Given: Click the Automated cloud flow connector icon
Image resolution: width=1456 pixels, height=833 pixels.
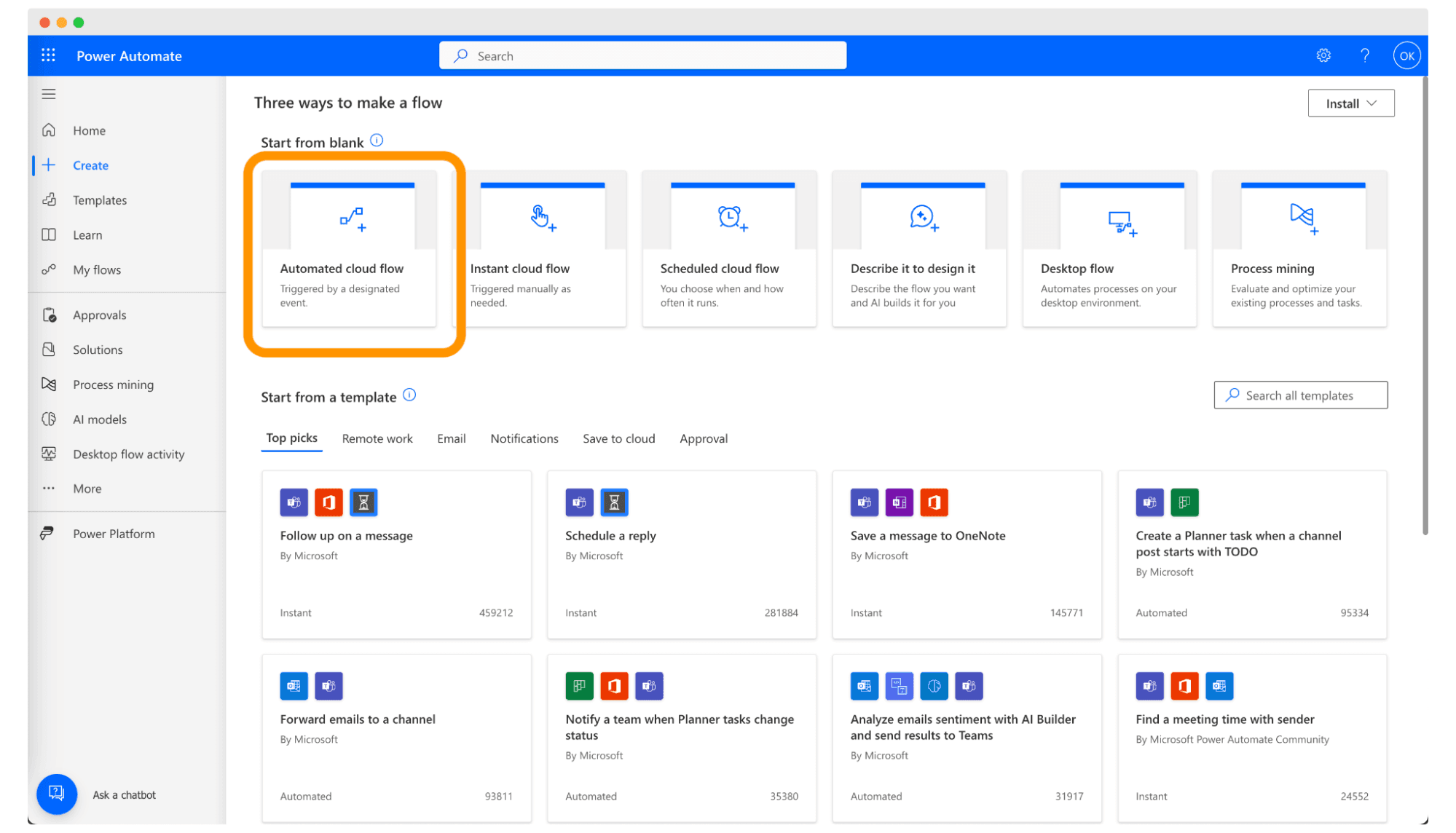Looking at the screenshot, I should (x=353, y=219).
